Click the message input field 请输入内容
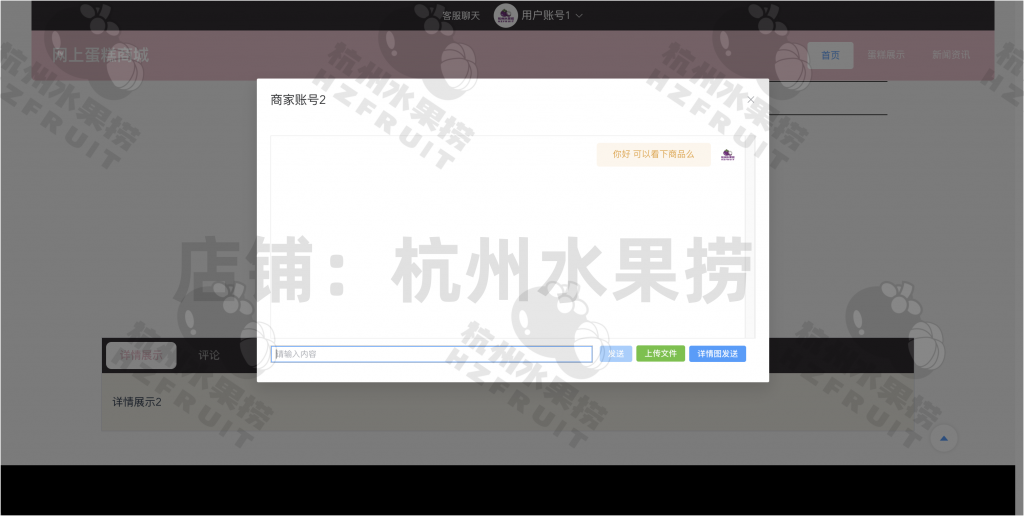1024x516 pixels. pyautogui.click(x=432, y=354)
